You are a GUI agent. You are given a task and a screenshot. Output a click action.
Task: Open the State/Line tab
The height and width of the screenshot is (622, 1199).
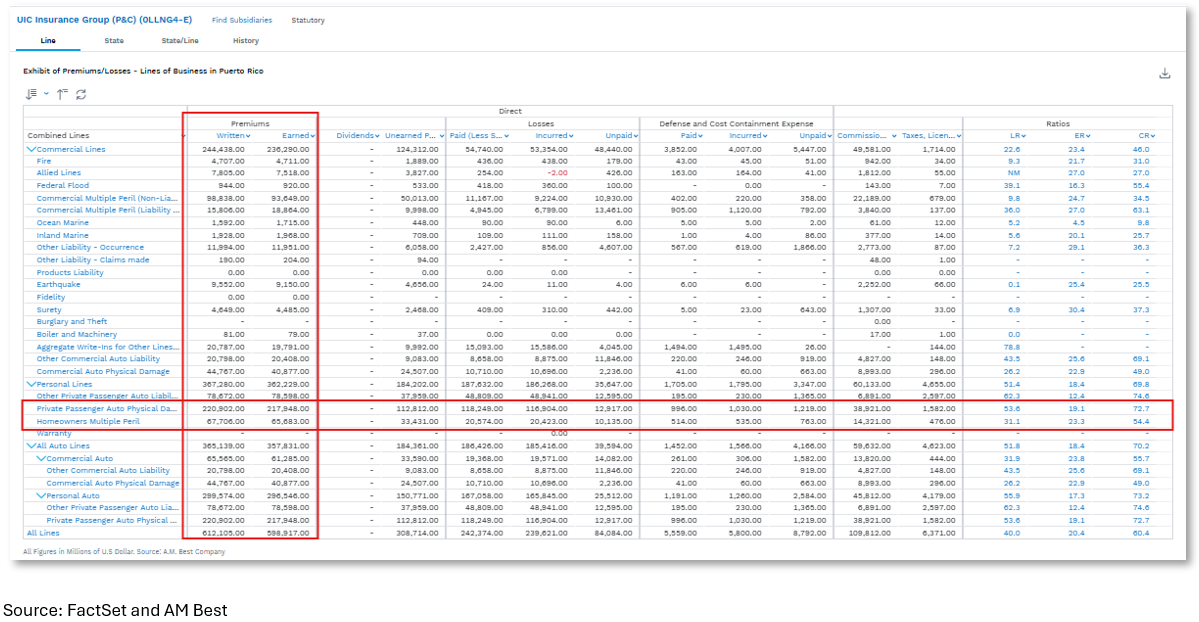point(180,41)
